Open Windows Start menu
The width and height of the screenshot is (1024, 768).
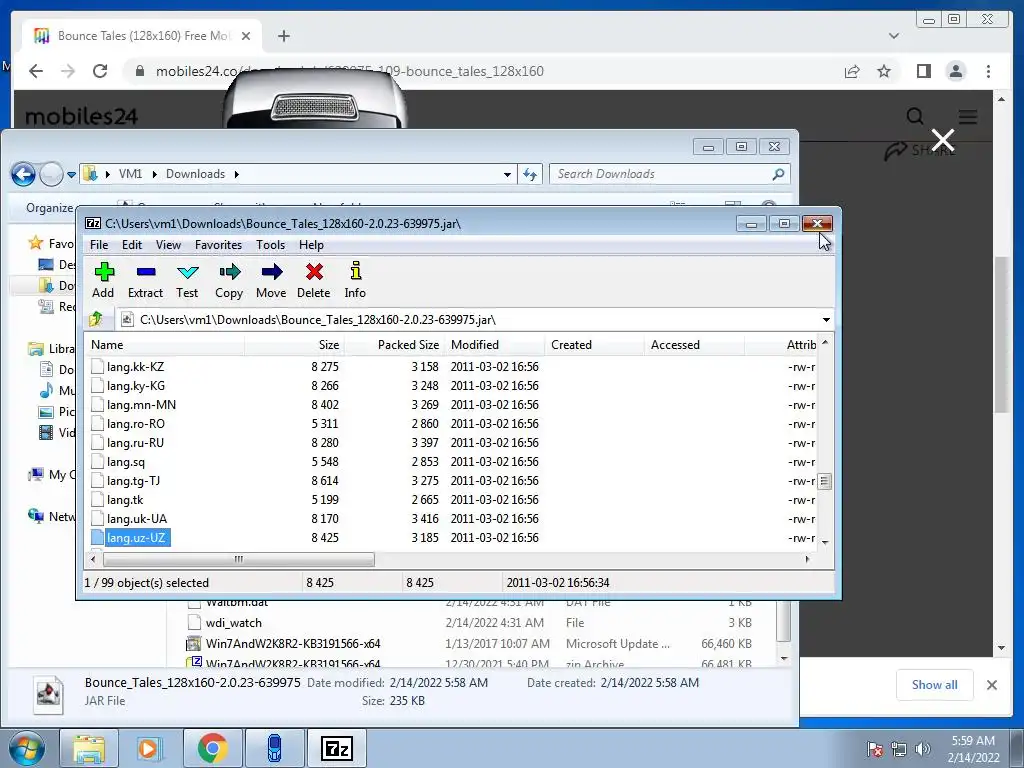tap(26, 748)
